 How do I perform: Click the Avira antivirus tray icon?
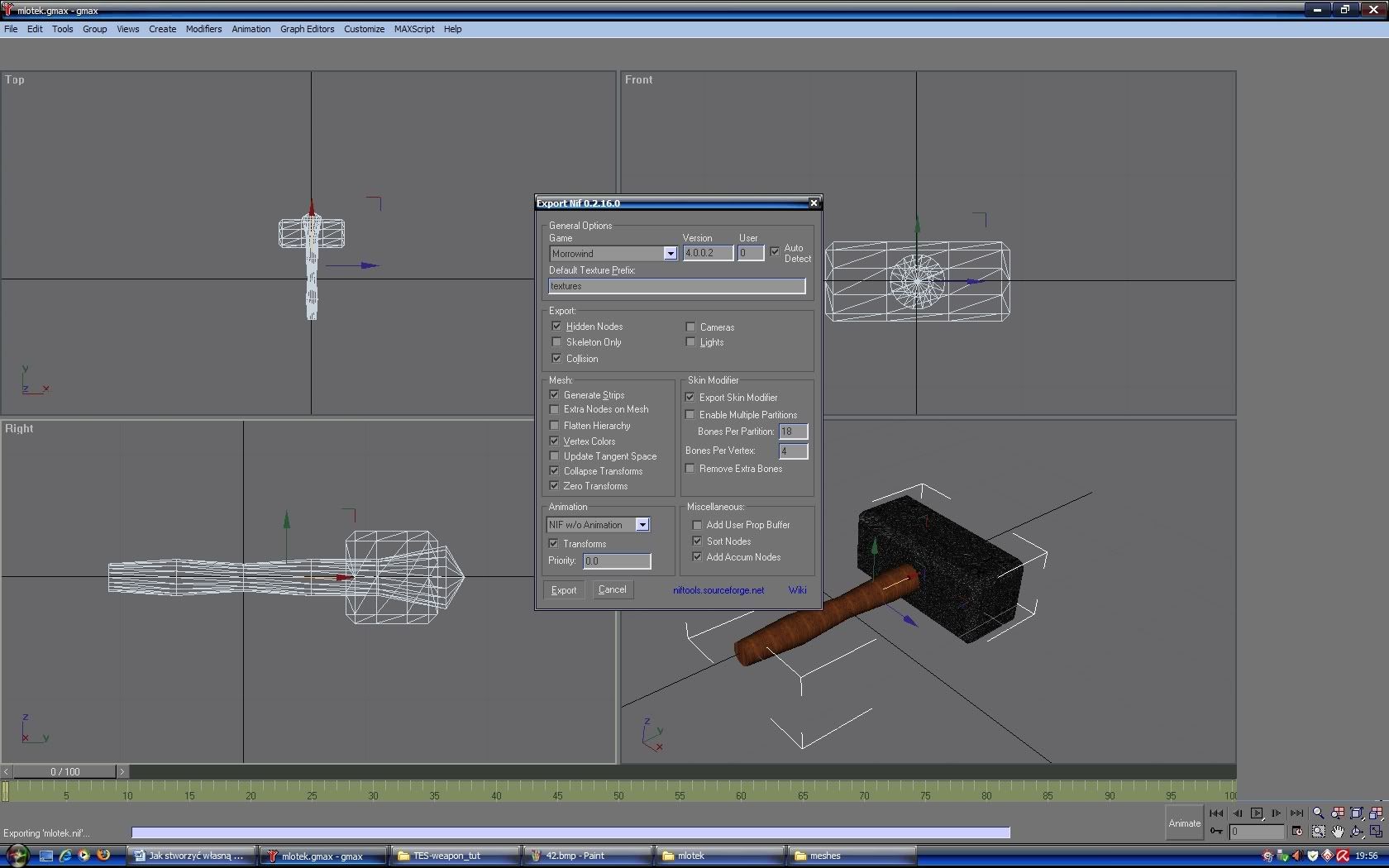(1343, 856)
